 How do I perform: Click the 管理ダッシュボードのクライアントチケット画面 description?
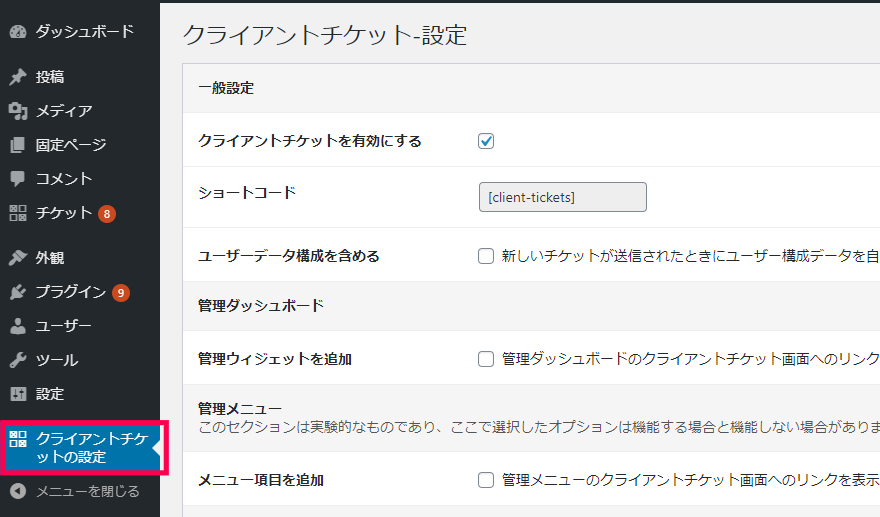coord(690,359)
